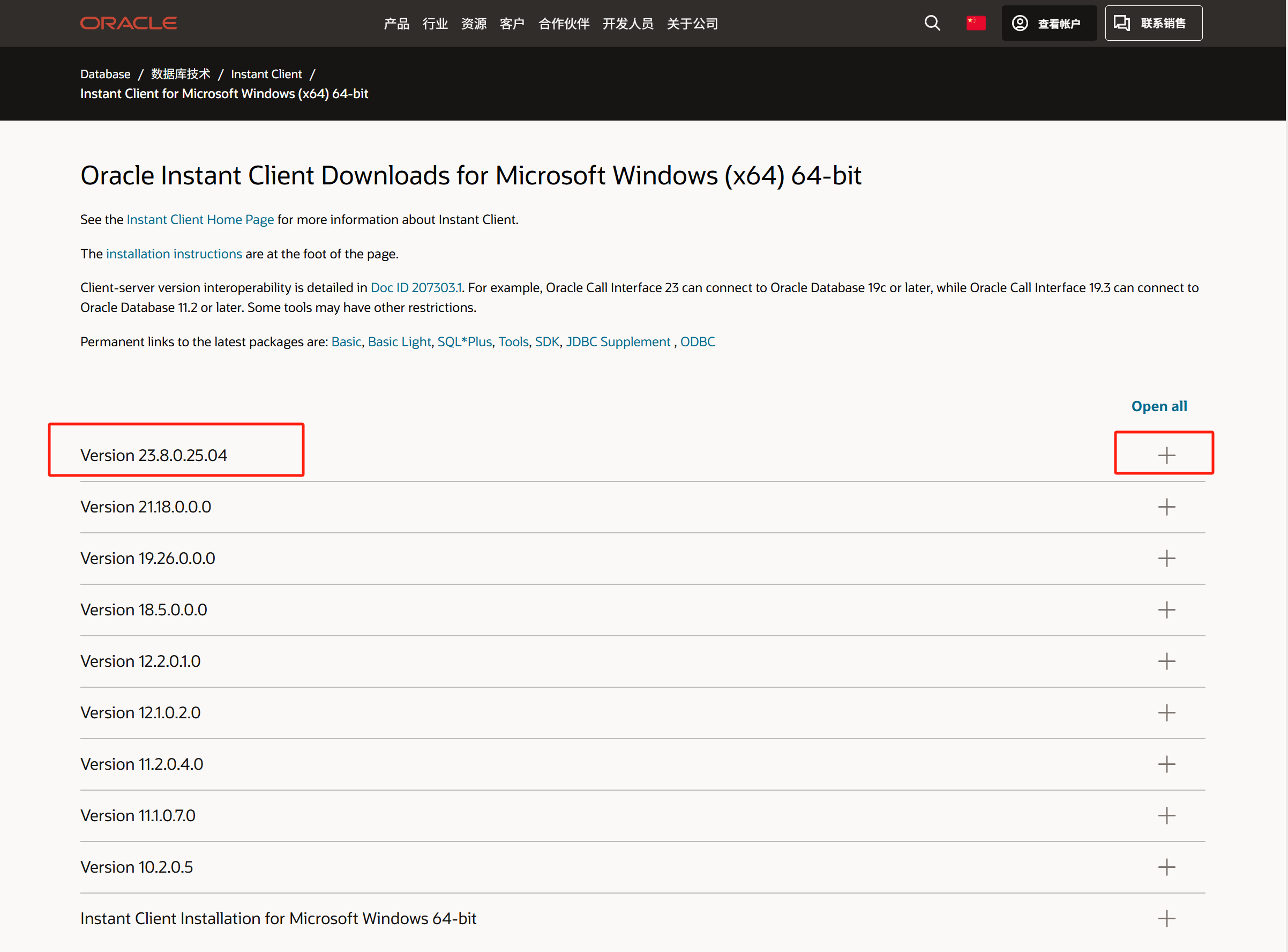Click the China flag country selector
Viewport: 1288px width, 952px height.
click(975, 23)
